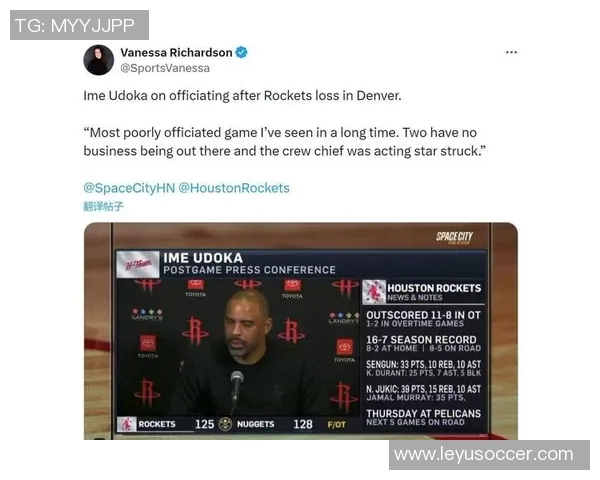Open the @SportsVanessa handle
600x480 pixels.
(165, 68)
